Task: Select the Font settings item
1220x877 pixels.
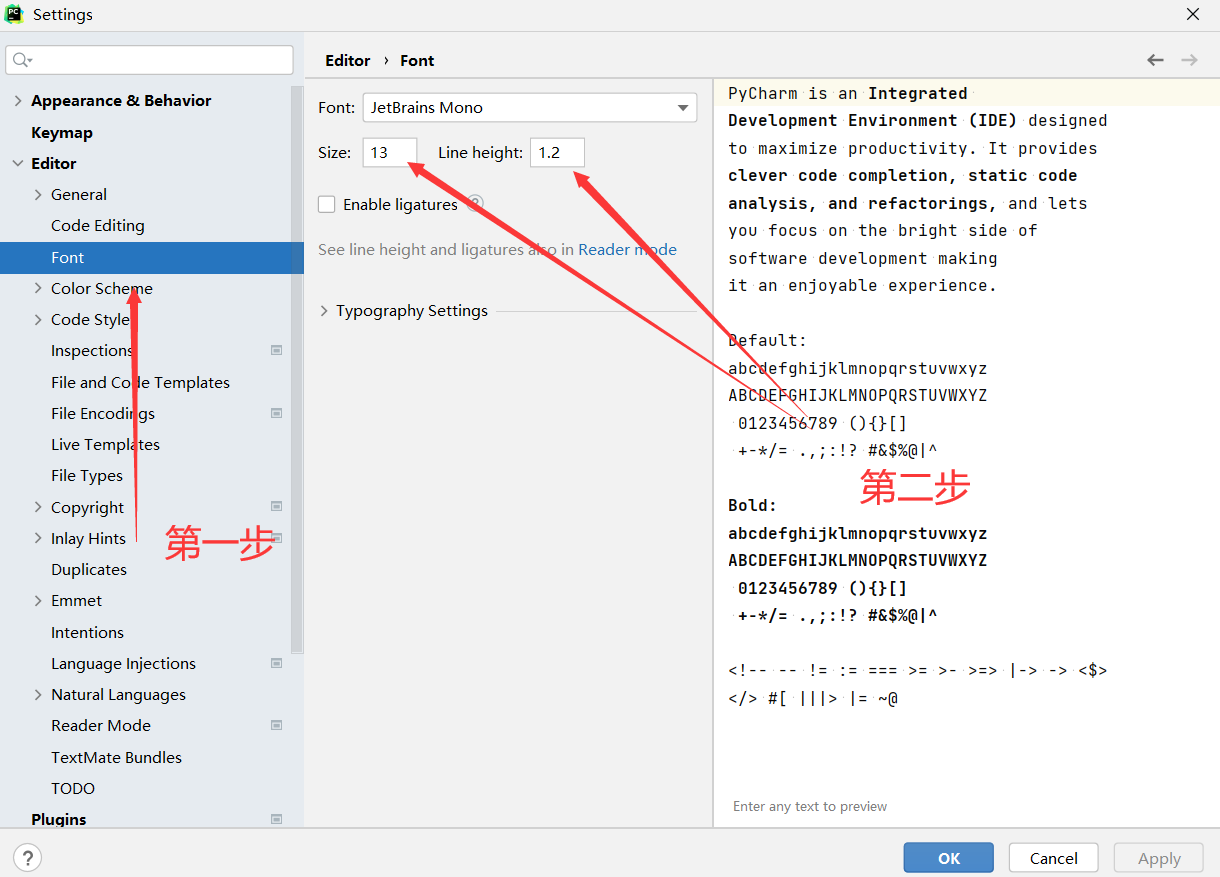Action: [x=152, y=257]
